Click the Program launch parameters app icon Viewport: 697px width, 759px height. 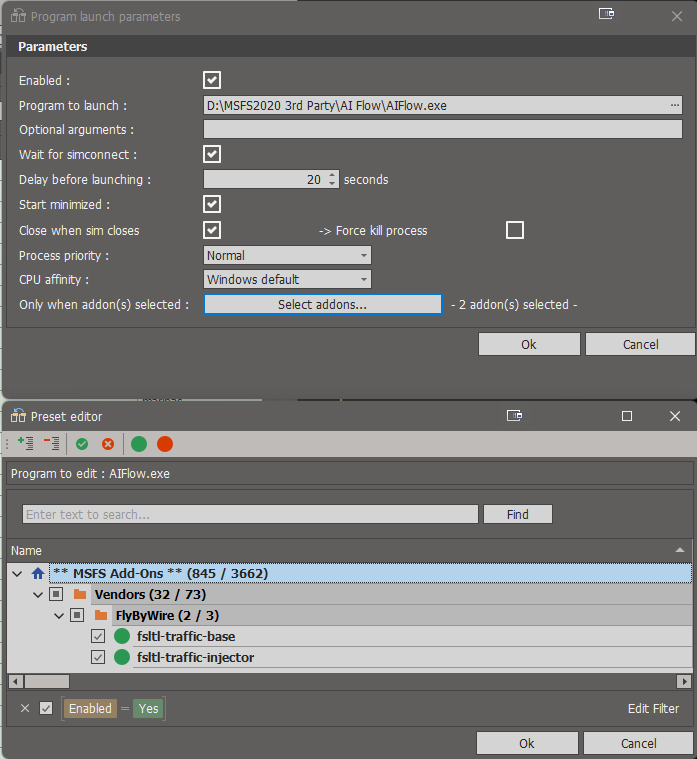(x=18, y=15)
